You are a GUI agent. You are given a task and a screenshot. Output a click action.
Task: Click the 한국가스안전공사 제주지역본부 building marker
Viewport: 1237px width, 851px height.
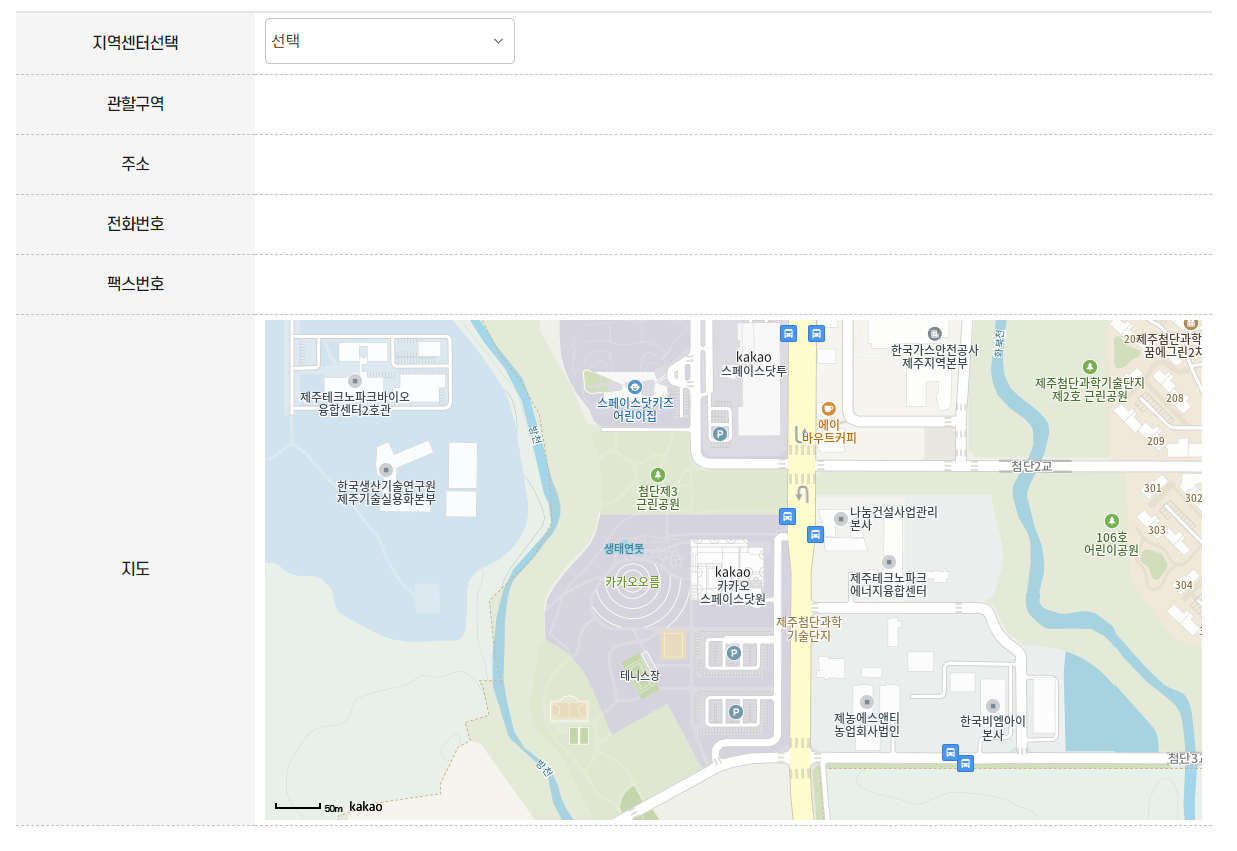pyautogui.click(x=934, y=333)
